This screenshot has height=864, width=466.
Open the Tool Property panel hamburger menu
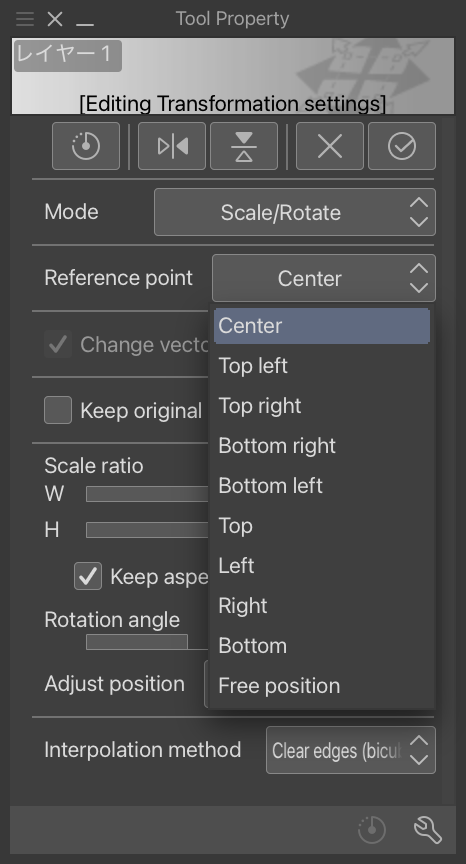click(25, 19)
